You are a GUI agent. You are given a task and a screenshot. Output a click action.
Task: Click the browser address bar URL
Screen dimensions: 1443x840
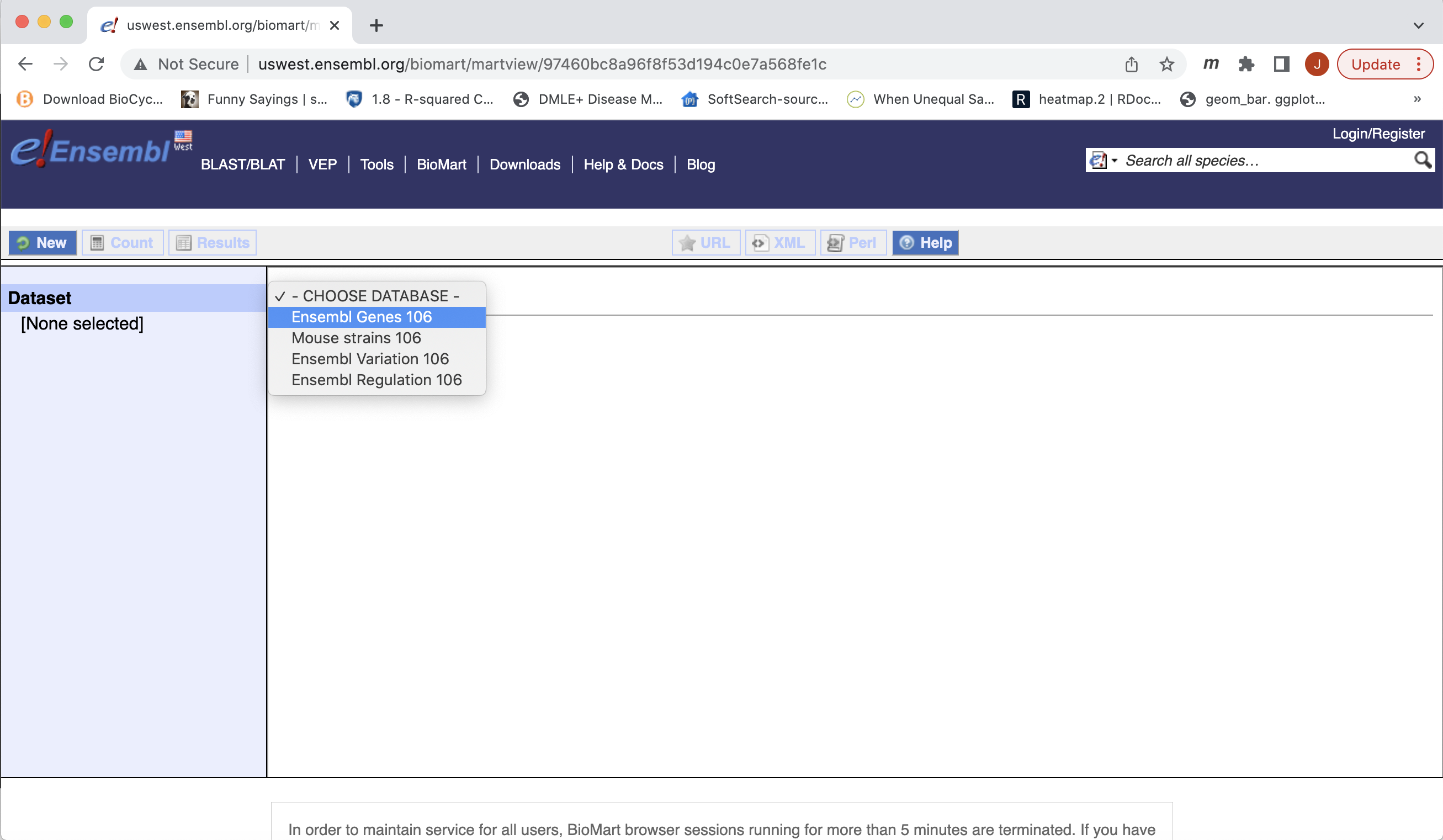542,64
